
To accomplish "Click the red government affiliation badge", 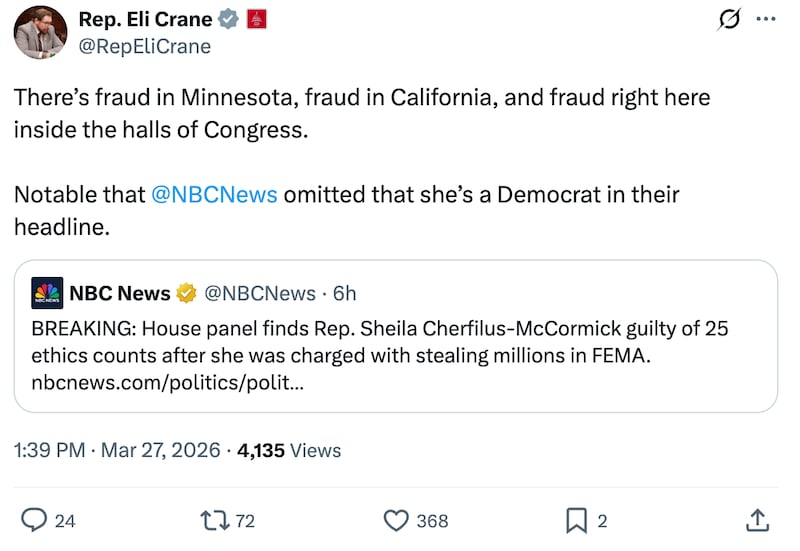I will (256, 19).
